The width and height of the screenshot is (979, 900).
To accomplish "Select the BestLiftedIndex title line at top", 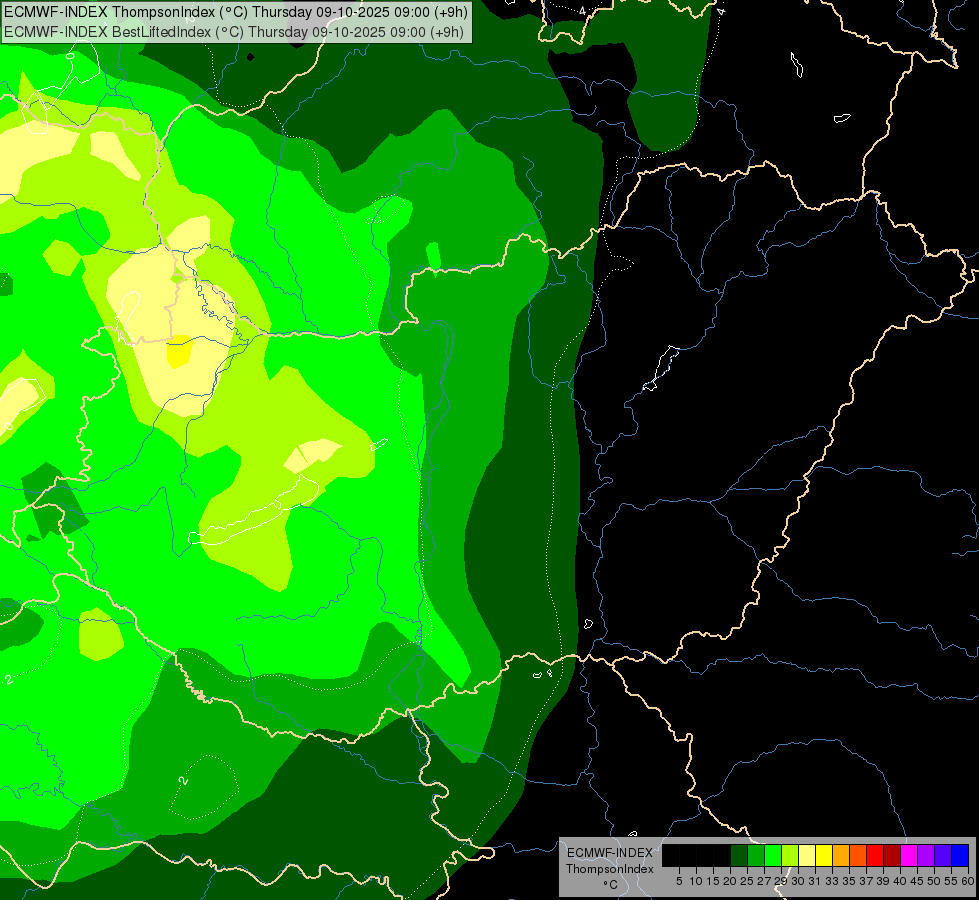I will pyautogui.click(x=234, y=32).
